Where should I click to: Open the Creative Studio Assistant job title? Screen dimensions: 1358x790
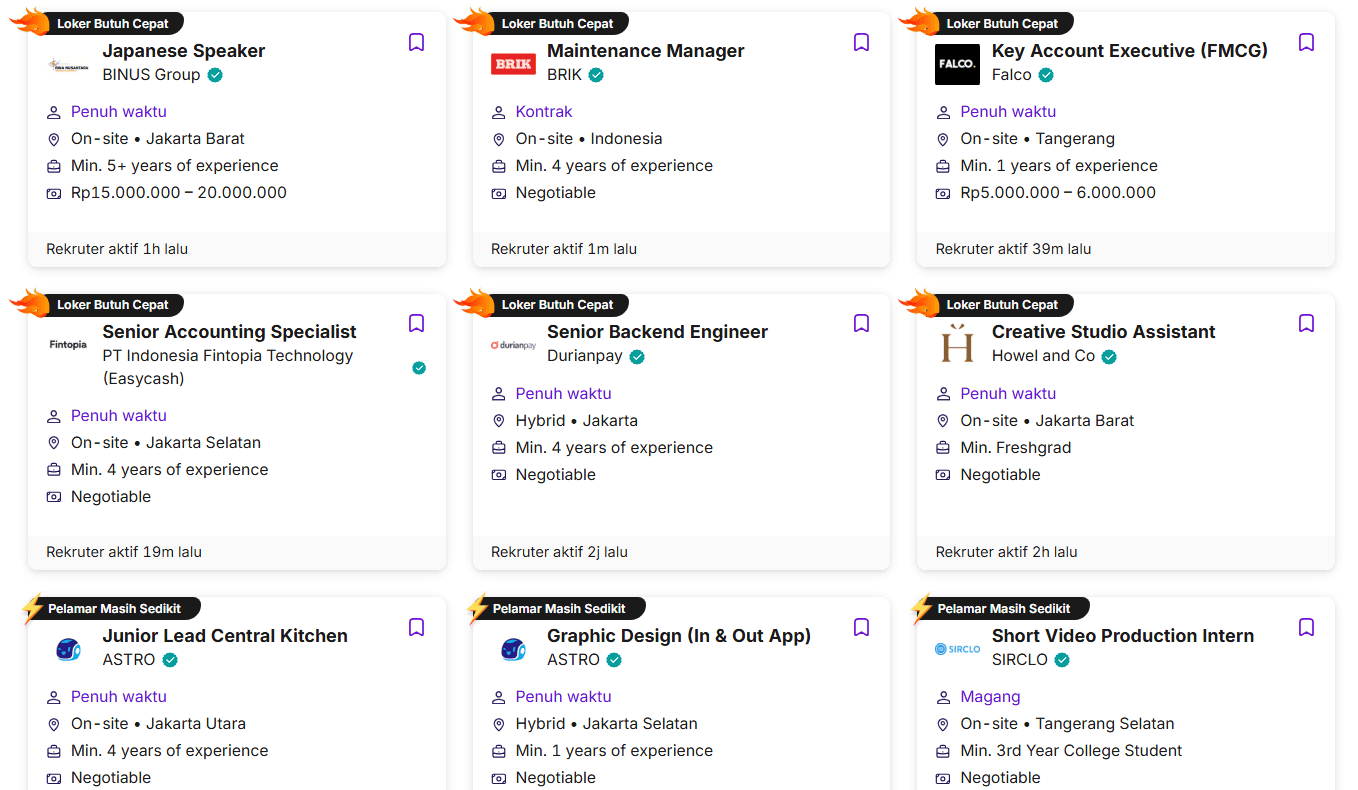pos(1103,332)
